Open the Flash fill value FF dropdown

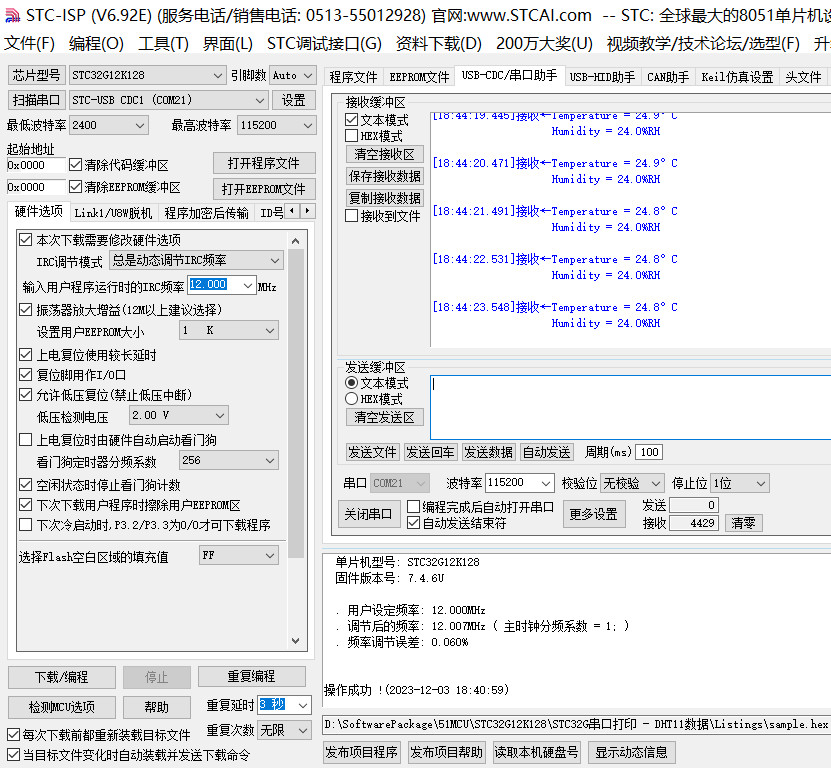[x=238, y=555]
